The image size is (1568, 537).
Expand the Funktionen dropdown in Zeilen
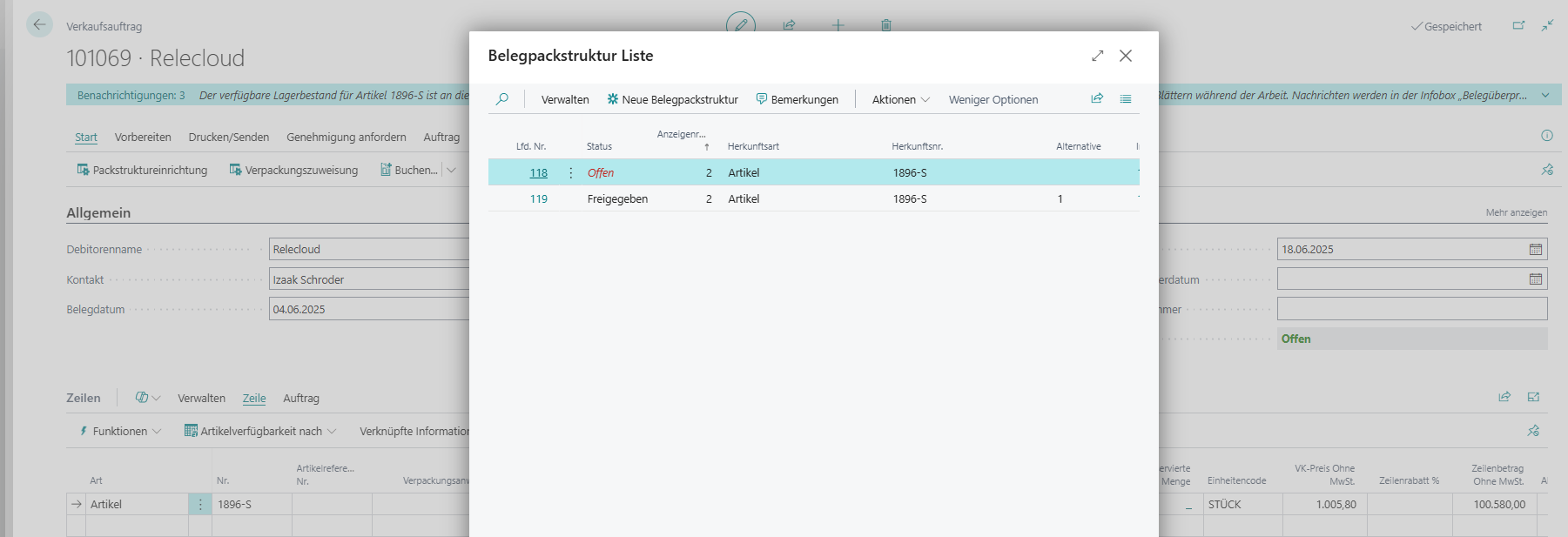click(120, 431)
